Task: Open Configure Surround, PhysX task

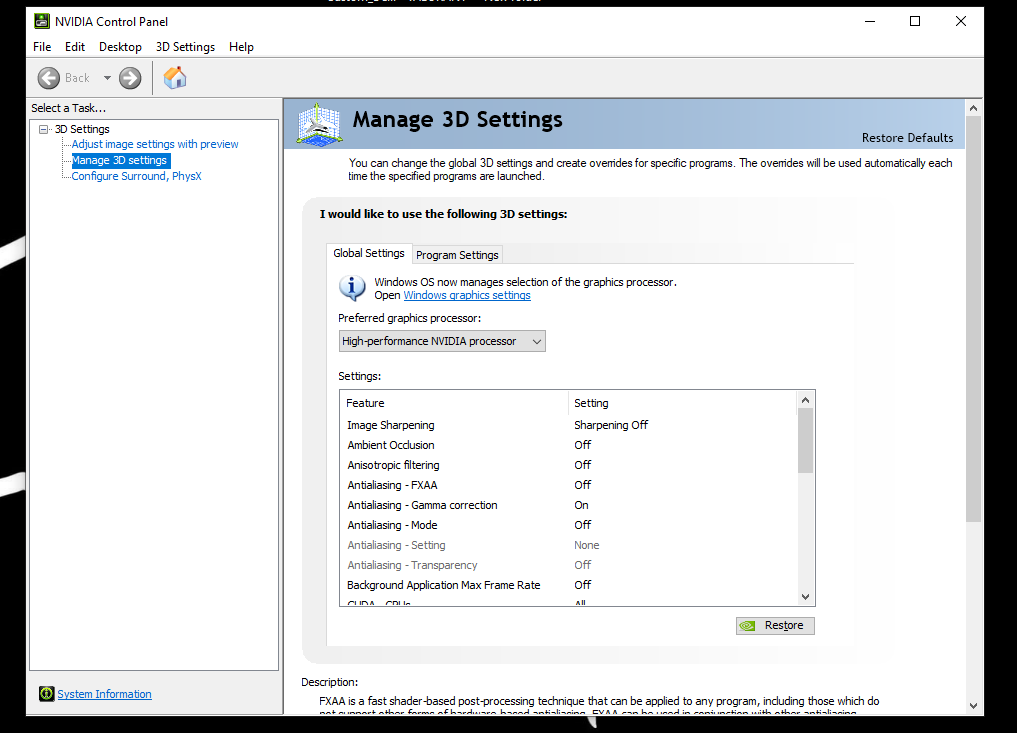Action: point(136,176)
